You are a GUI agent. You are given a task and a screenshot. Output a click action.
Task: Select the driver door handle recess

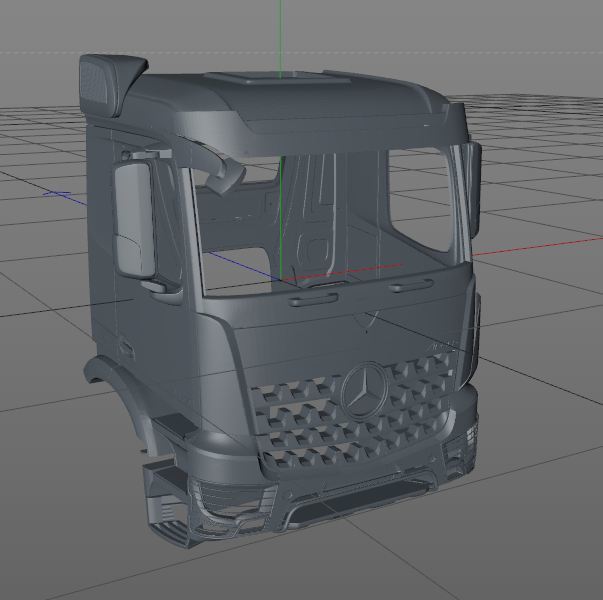(x=125, y=346)
